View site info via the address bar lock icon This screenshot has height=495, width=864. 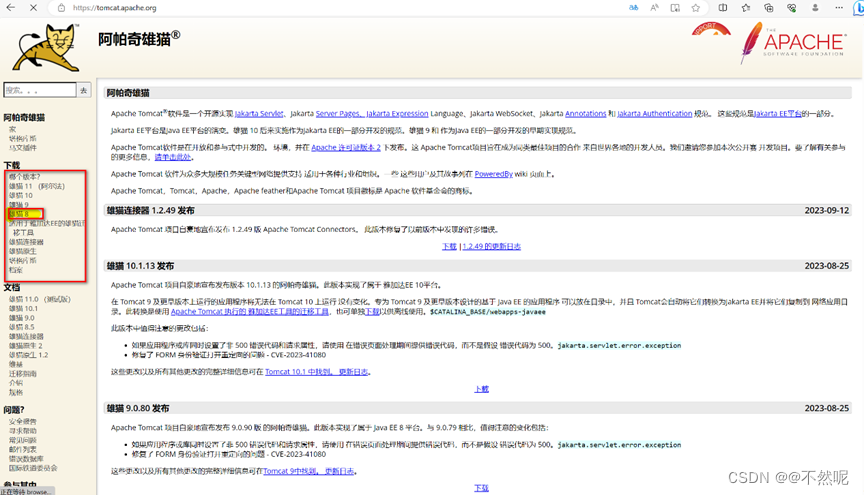coord(62,8)
